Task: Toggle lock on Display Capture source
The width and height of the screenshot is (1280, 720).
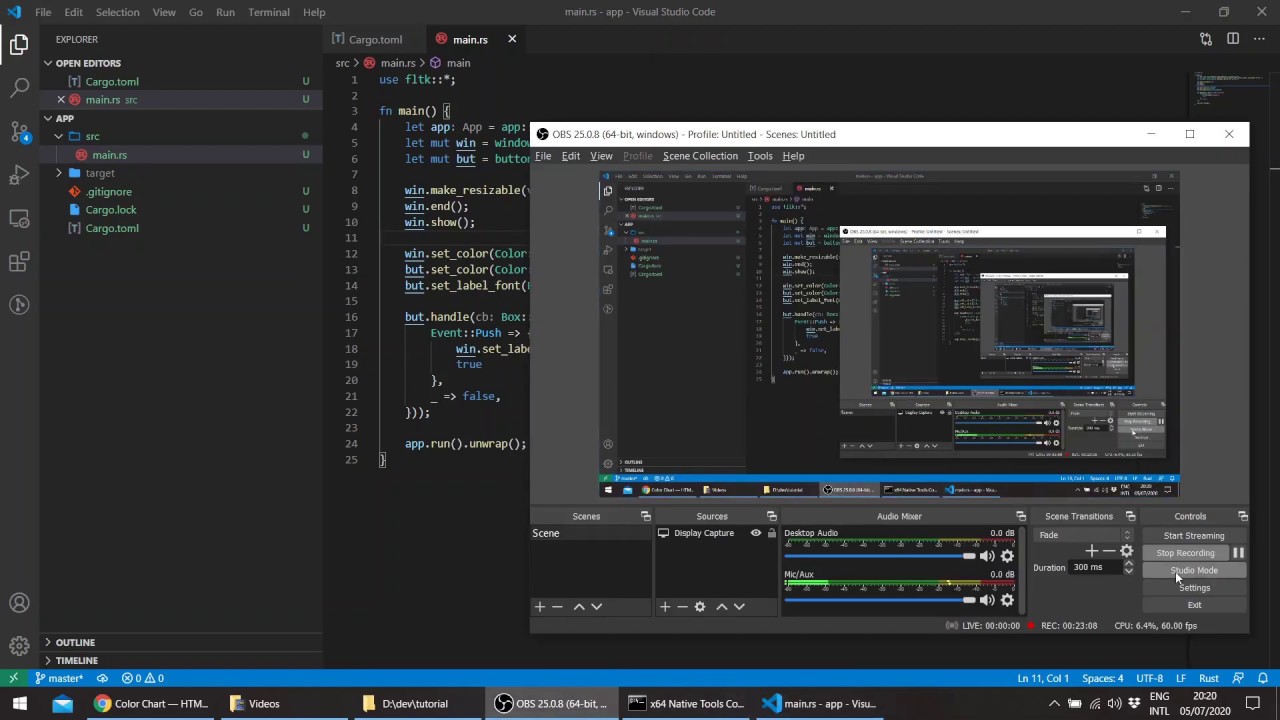Action: click(x=771, y=533)
